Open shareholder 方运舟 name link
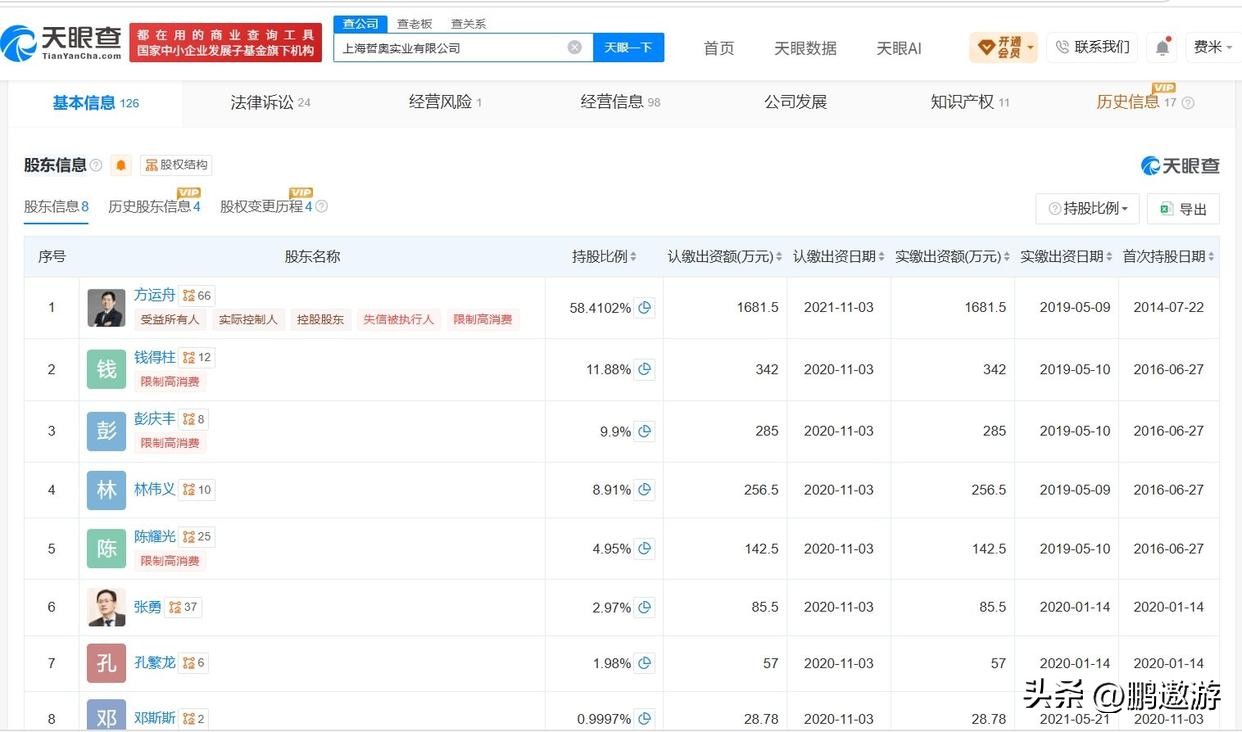Image resolution: width=1242 pixels, height=732 pixels. 154,295
